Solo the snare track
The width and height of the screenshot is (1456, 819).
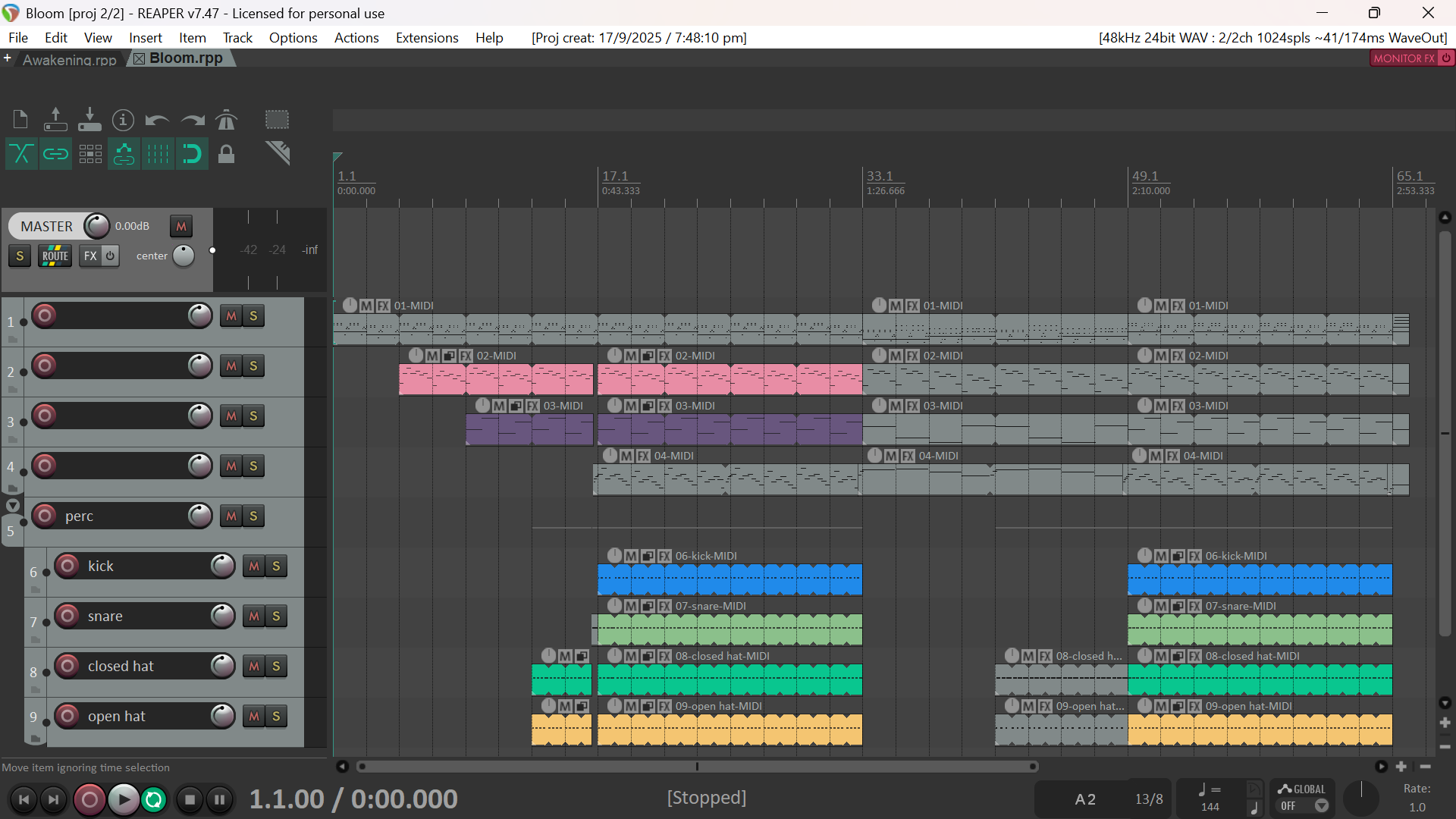[x=276, y=617]
